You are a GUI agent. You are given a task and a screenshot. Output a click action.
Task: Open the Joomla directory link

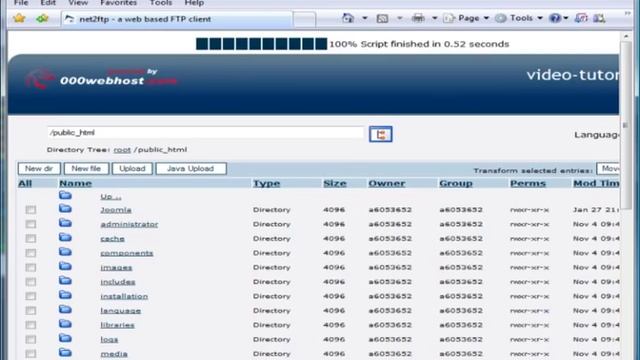pos(116,210)
